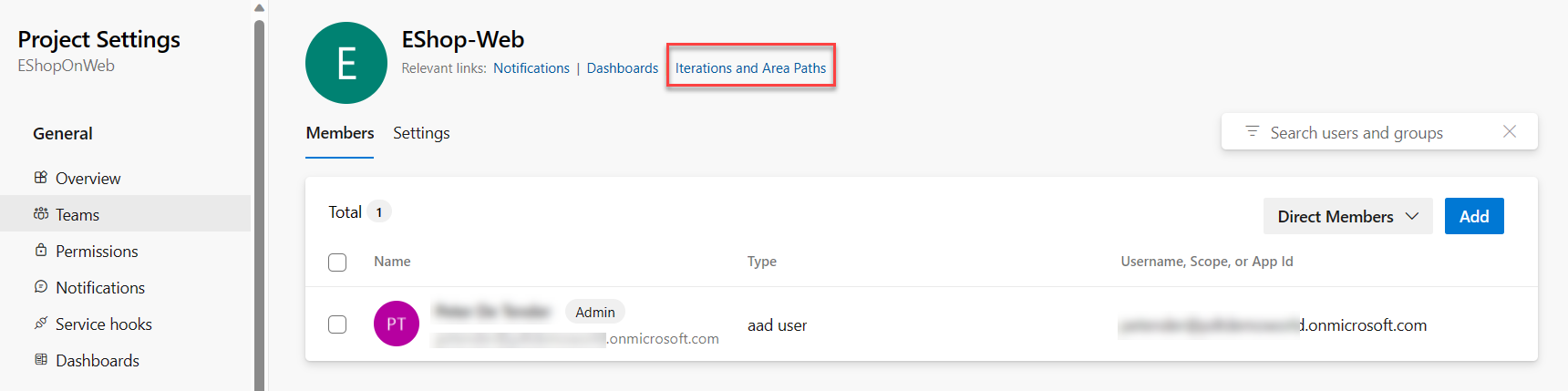The image size is (1568, 391).
Task: Click the Service hooks icon
Action: click(x=41, y=324)
